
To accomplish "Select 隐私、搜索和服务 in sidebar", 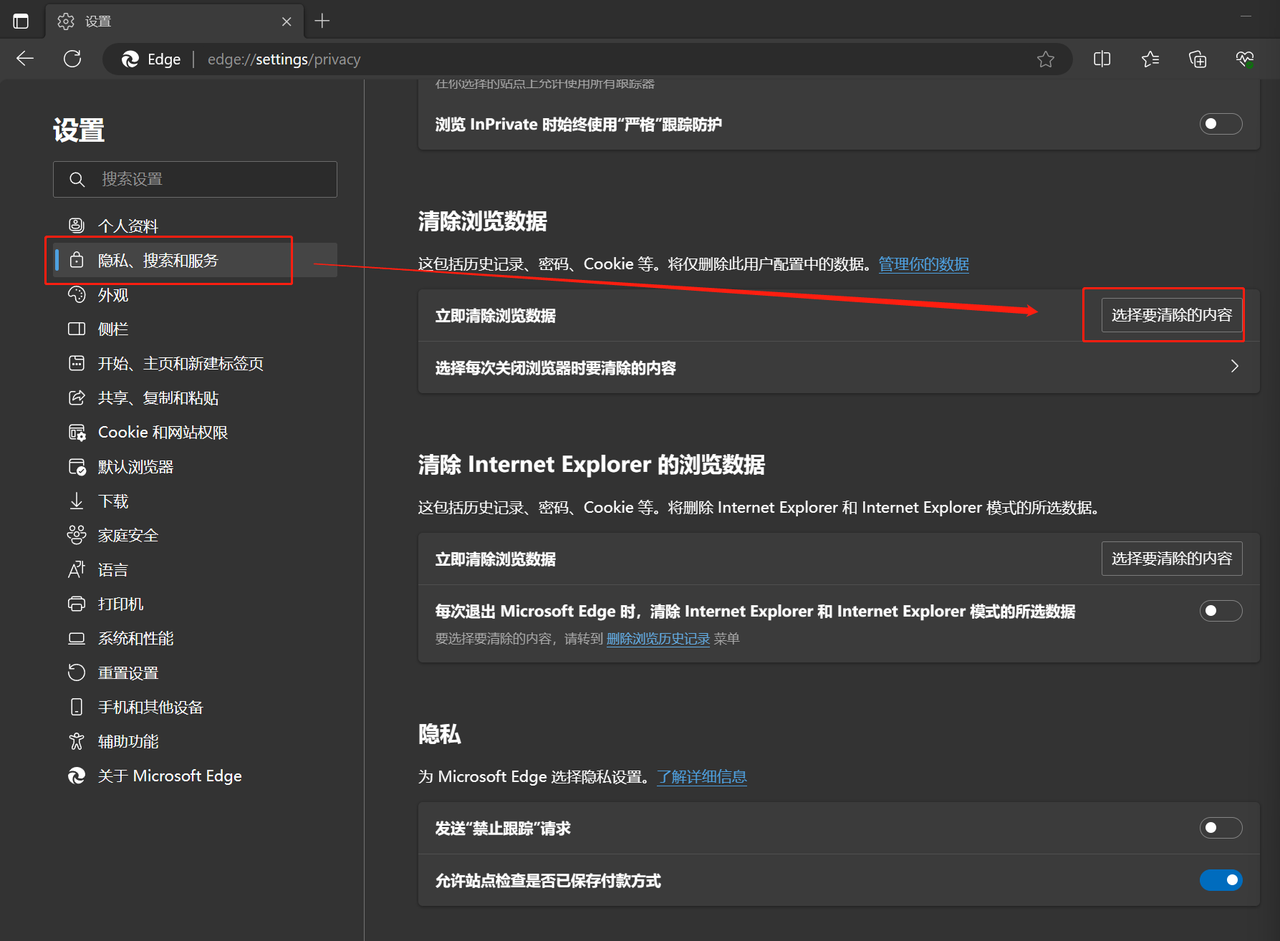I will tap(195, 260).
